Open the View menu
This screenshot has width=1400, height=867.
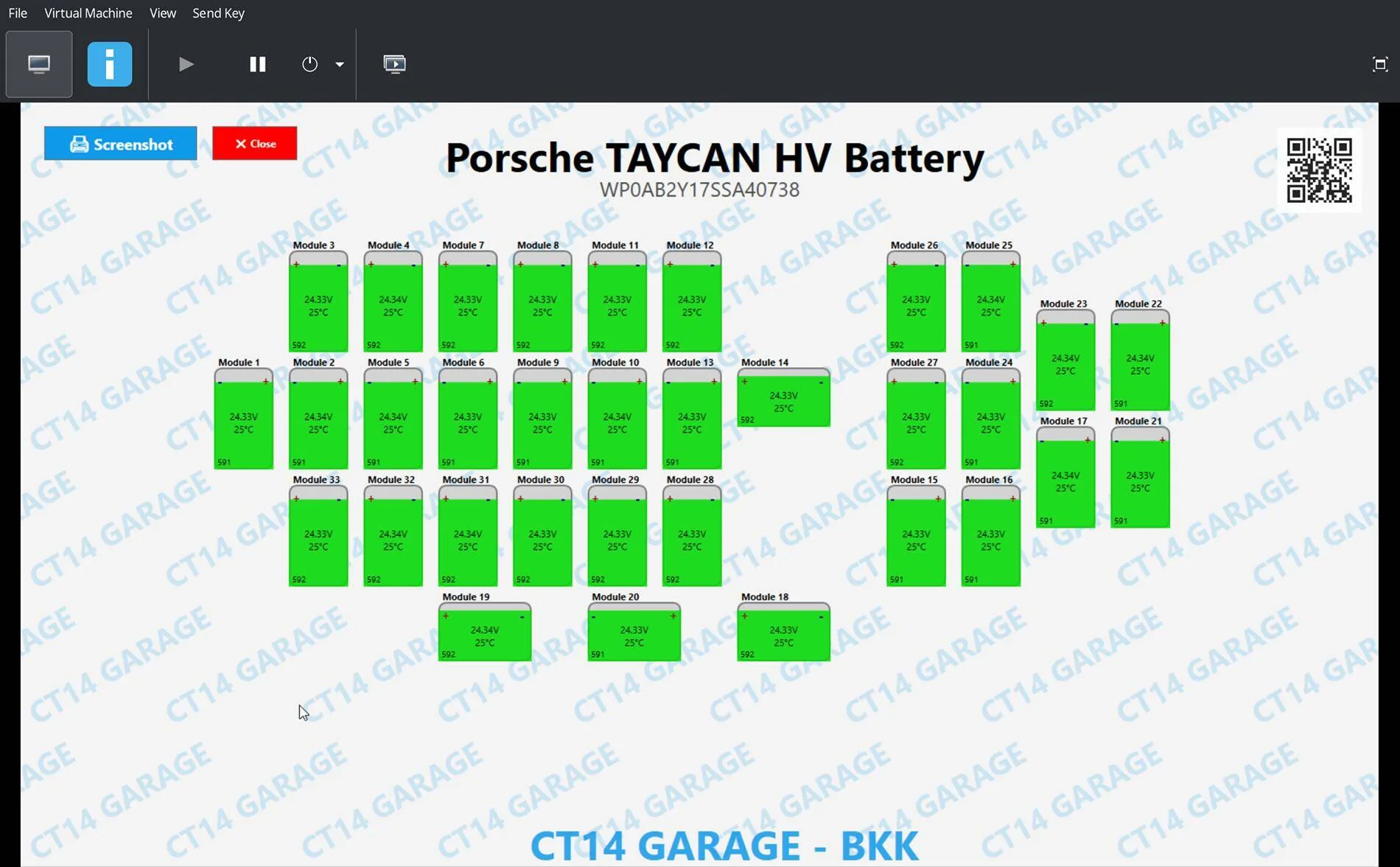coord(163,13)
